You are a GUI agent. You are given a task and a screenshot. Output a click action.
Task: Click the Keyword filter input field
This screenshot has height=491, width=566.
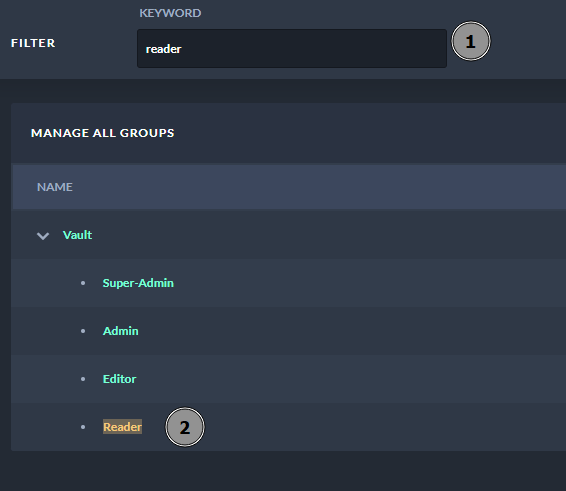tap(292, 48)
